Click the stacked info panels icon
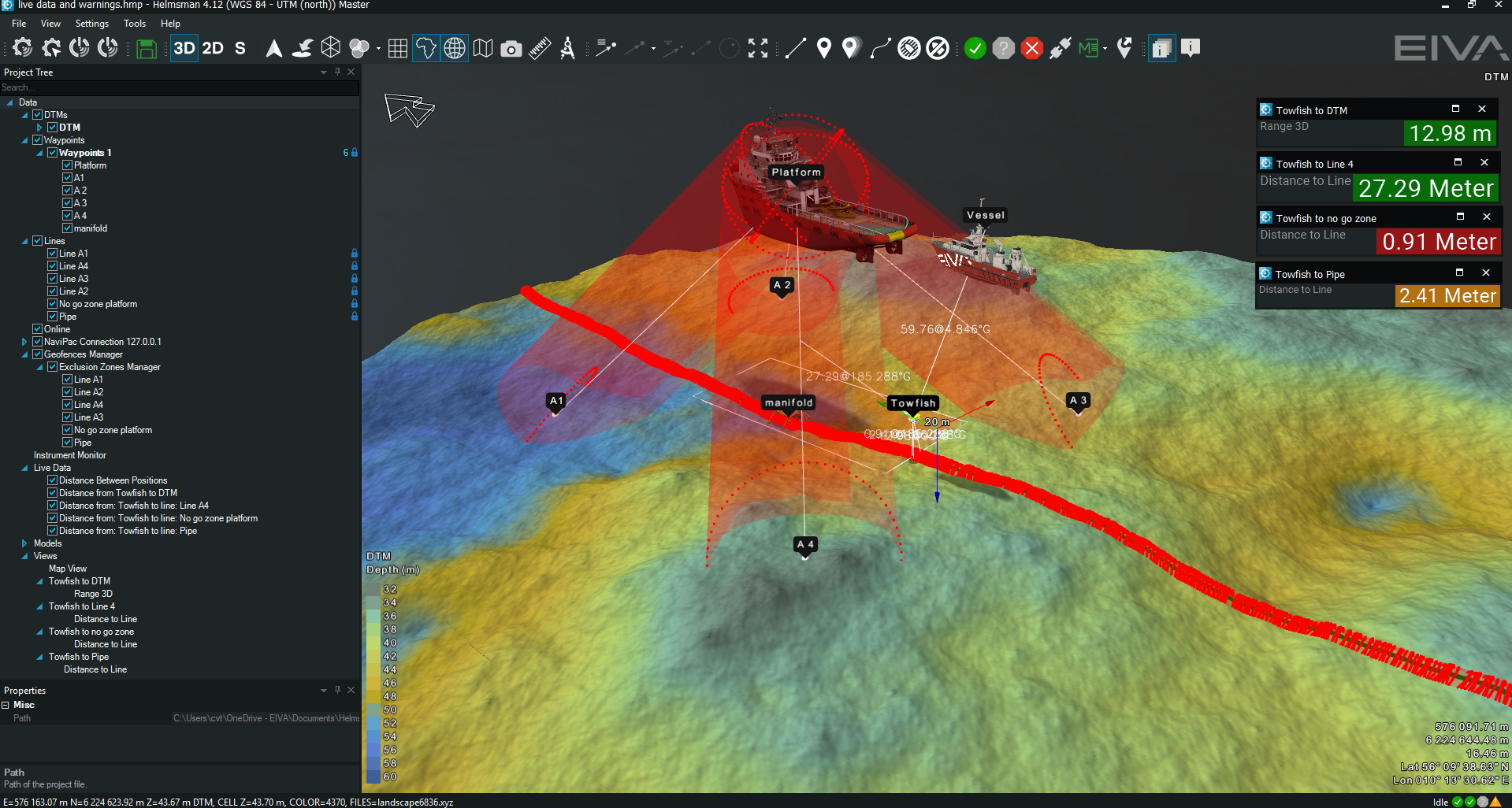The width and height of the screenshot is (1512, 808). click(1161, 49)
